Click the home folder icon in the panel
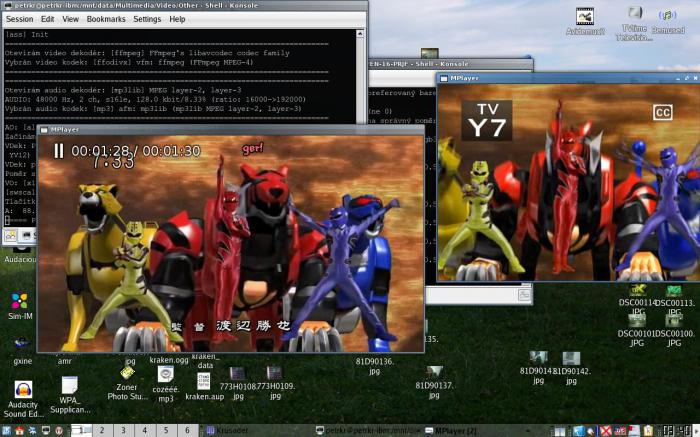This screenshot has height=437, width=700. (x=19, y=430)
